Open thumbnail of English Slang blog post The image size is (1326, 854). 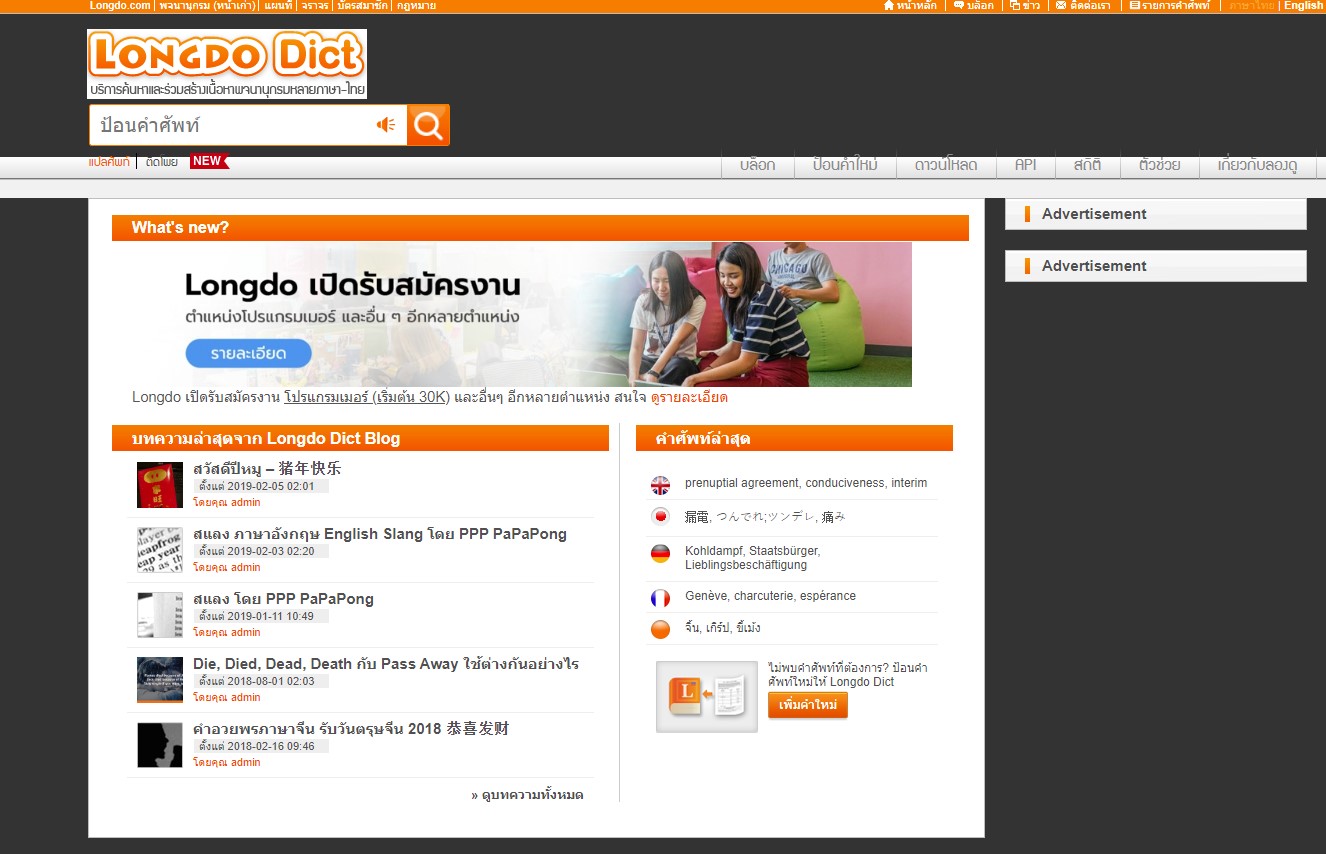tap(160, 550)
